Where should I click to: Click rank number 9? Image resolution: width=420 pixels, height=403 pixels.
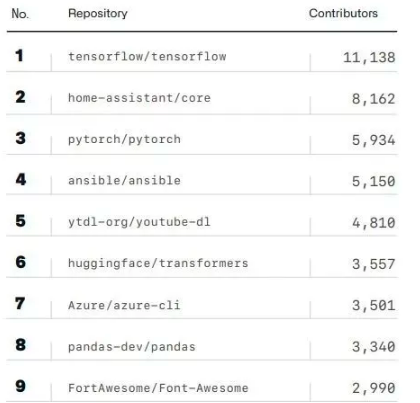point(20,386)
